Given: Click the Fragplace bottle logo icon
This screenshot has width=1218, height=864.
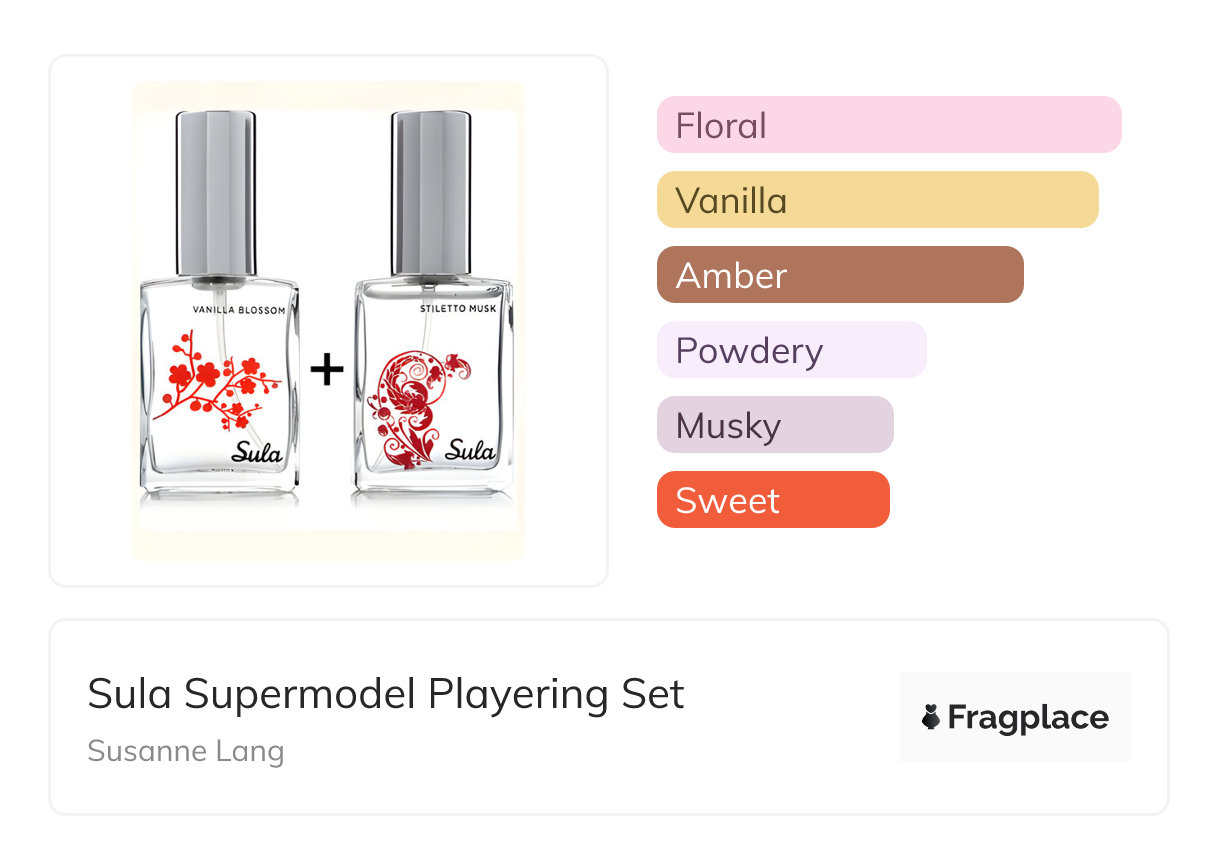Looking at the screenshot, I should point(931,717).
